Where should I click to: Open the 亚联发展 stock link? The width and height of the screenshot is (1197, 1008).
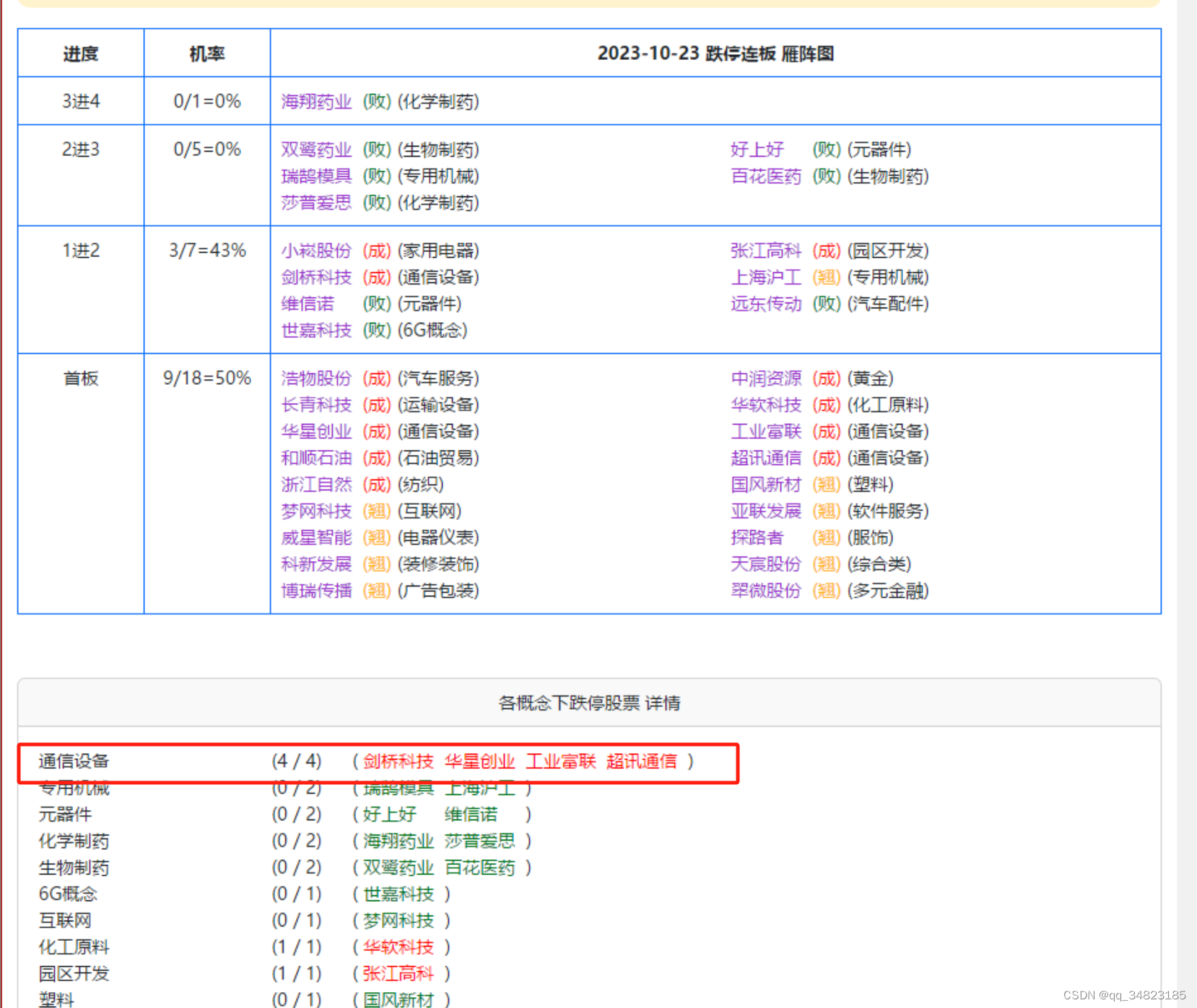tap(766, 511)
